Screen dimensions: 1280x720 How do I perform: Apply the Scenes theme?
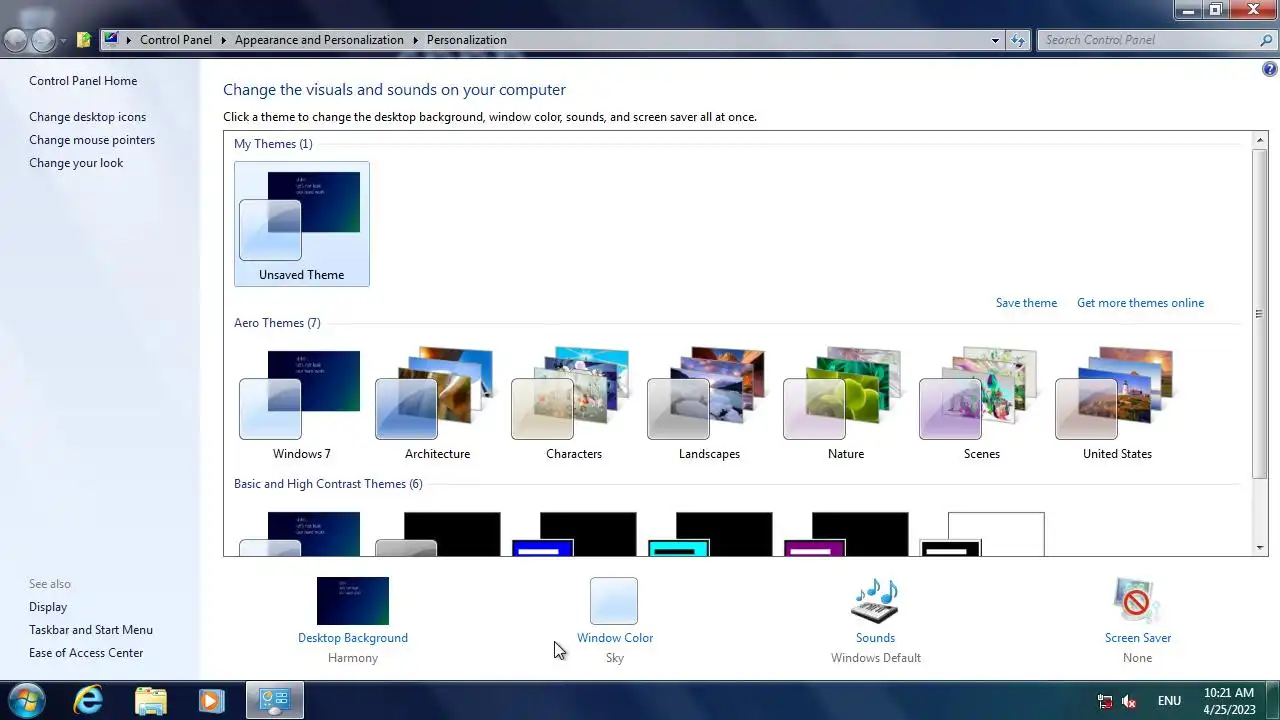[x=981, y=404]
